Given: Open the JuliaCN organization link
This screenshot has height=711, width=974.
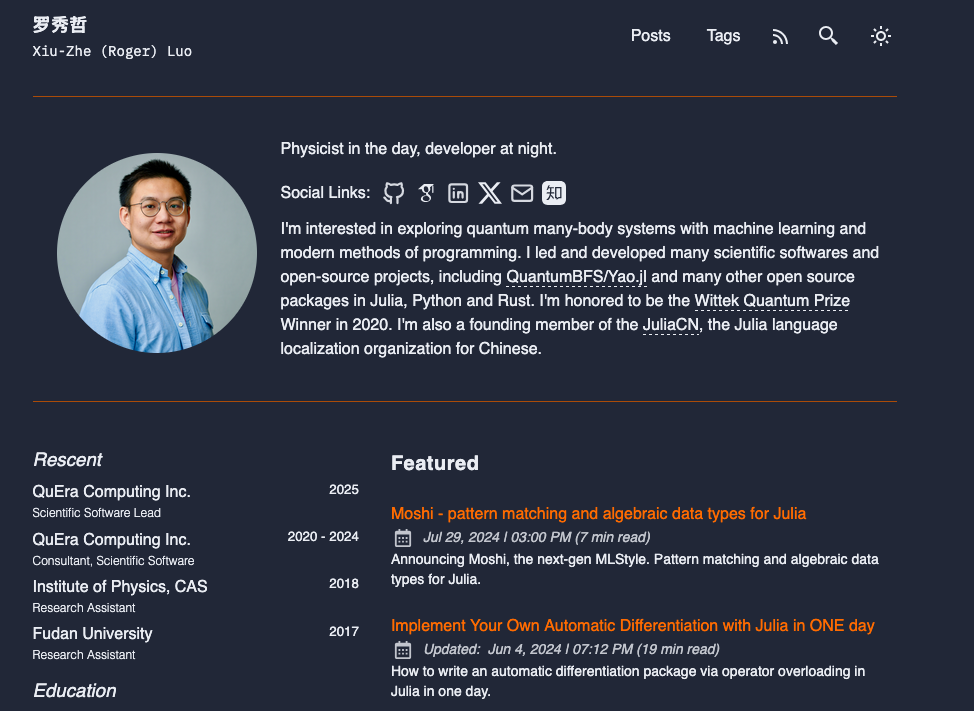Looking at the screenshot, I should click(x=670, y=324).
